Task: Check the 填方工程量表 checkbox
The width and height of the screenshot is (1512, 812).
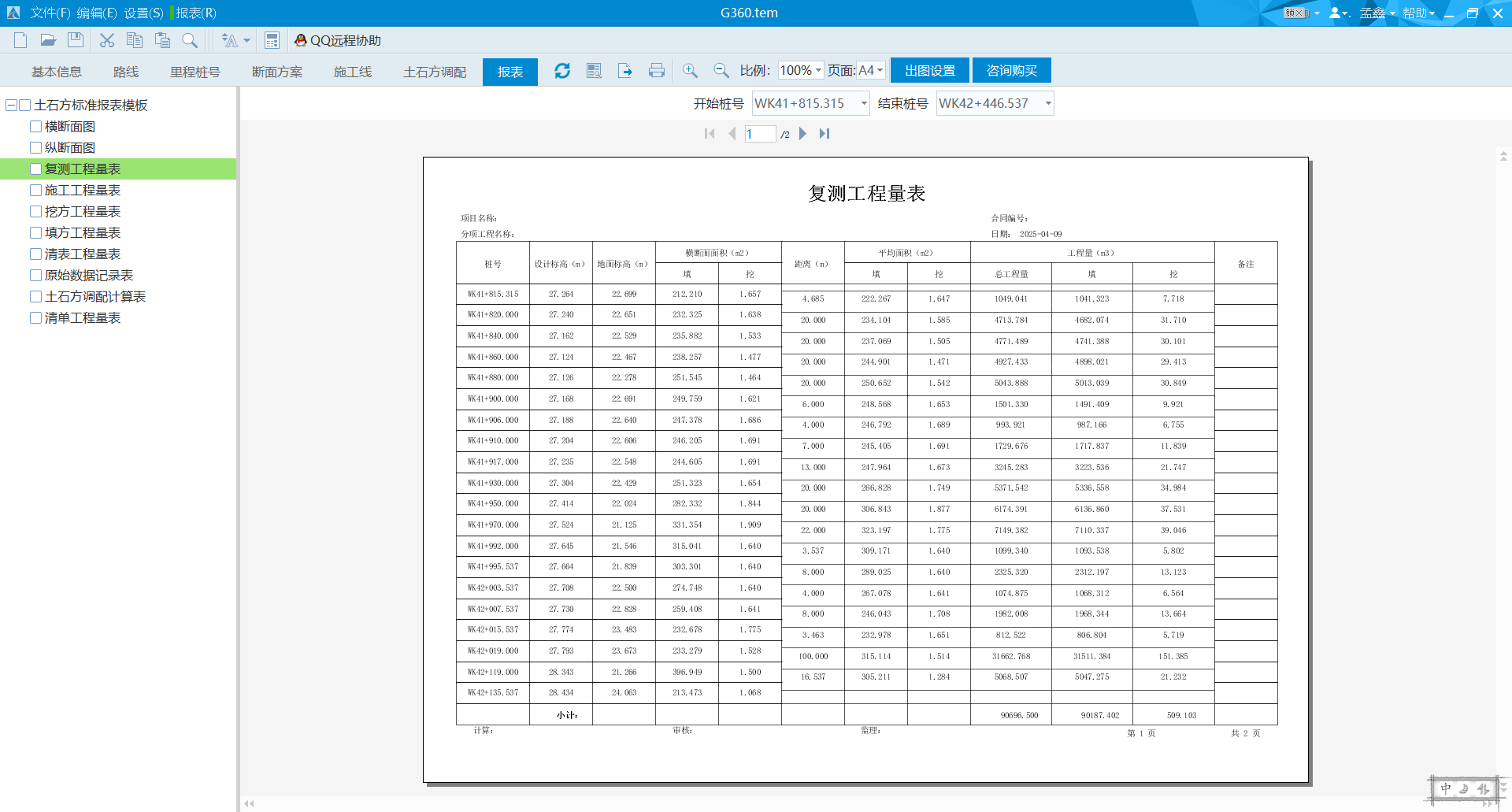Action: [35, 232]
